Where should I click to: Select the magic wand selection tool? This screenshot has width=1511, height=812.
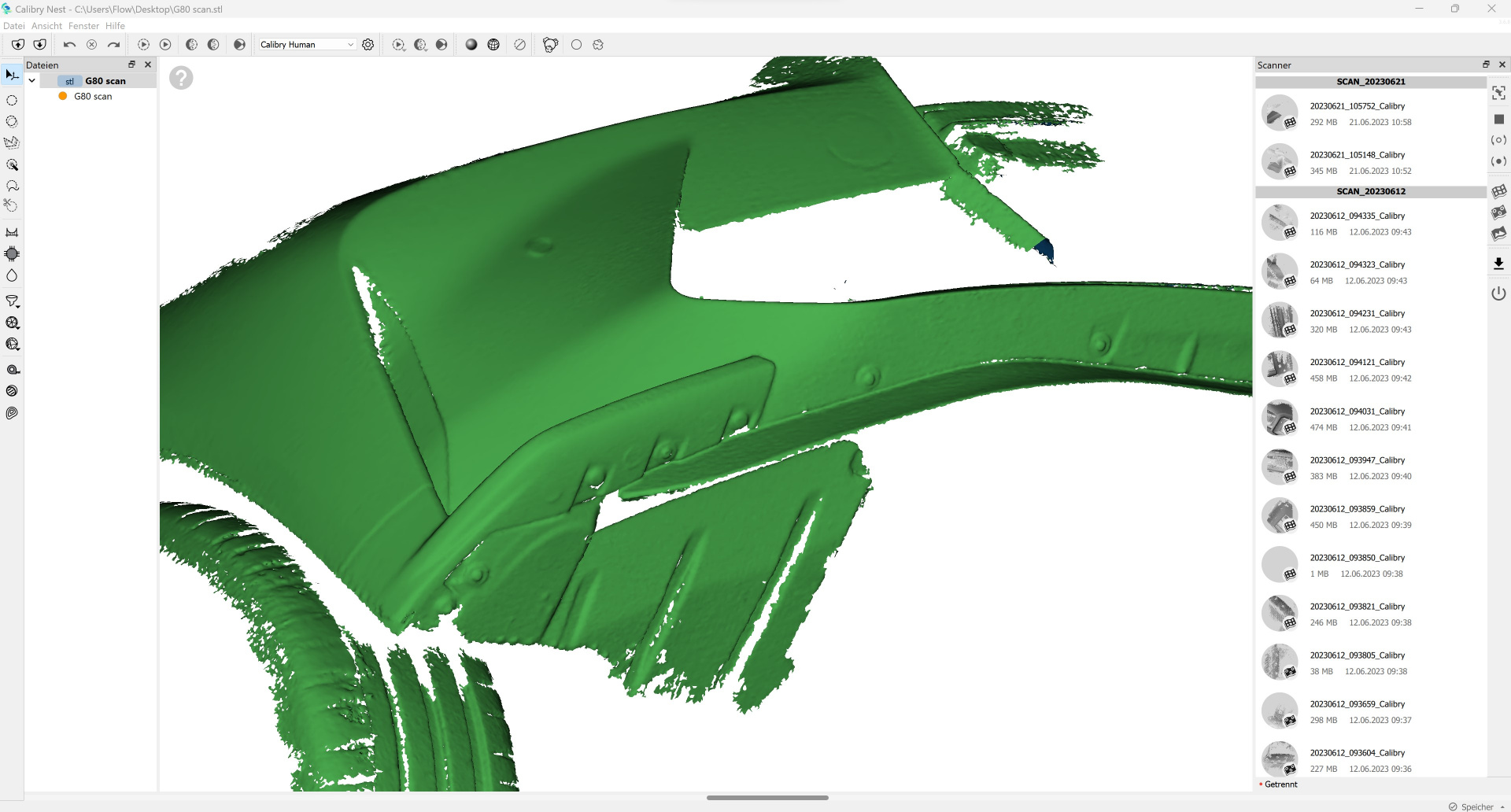pos(12,165)
